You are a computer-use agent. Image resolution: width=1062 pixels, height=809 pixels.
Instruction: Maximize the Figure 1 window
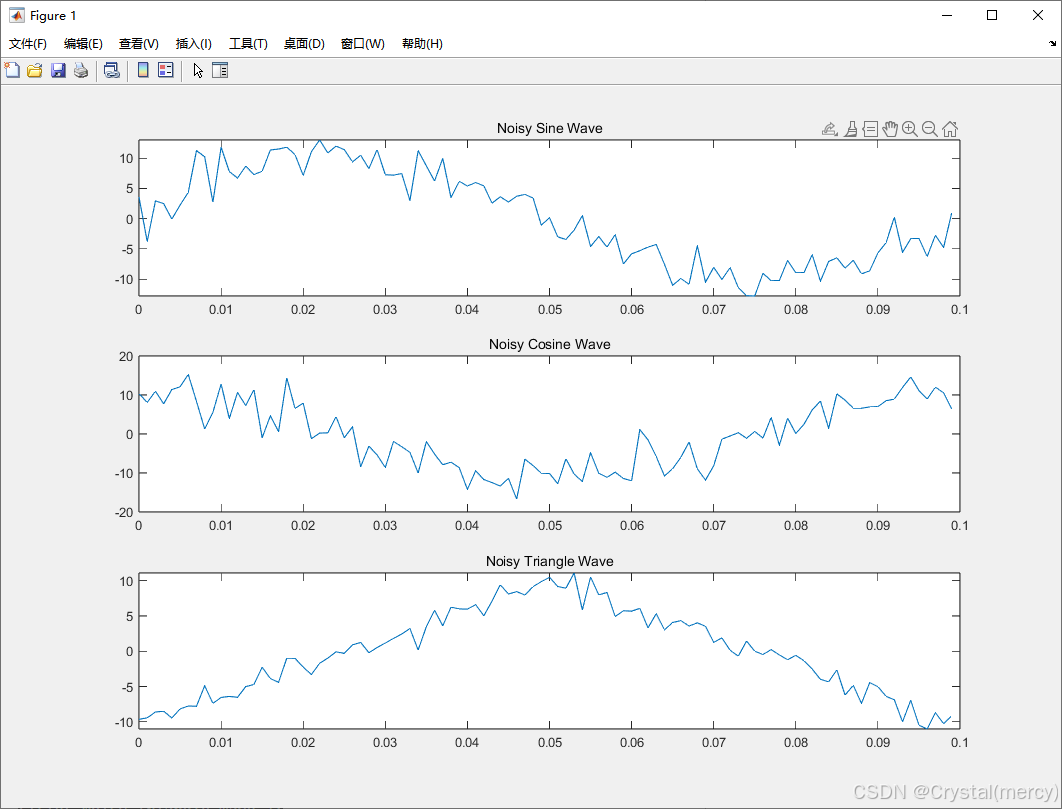click(992, 15)
